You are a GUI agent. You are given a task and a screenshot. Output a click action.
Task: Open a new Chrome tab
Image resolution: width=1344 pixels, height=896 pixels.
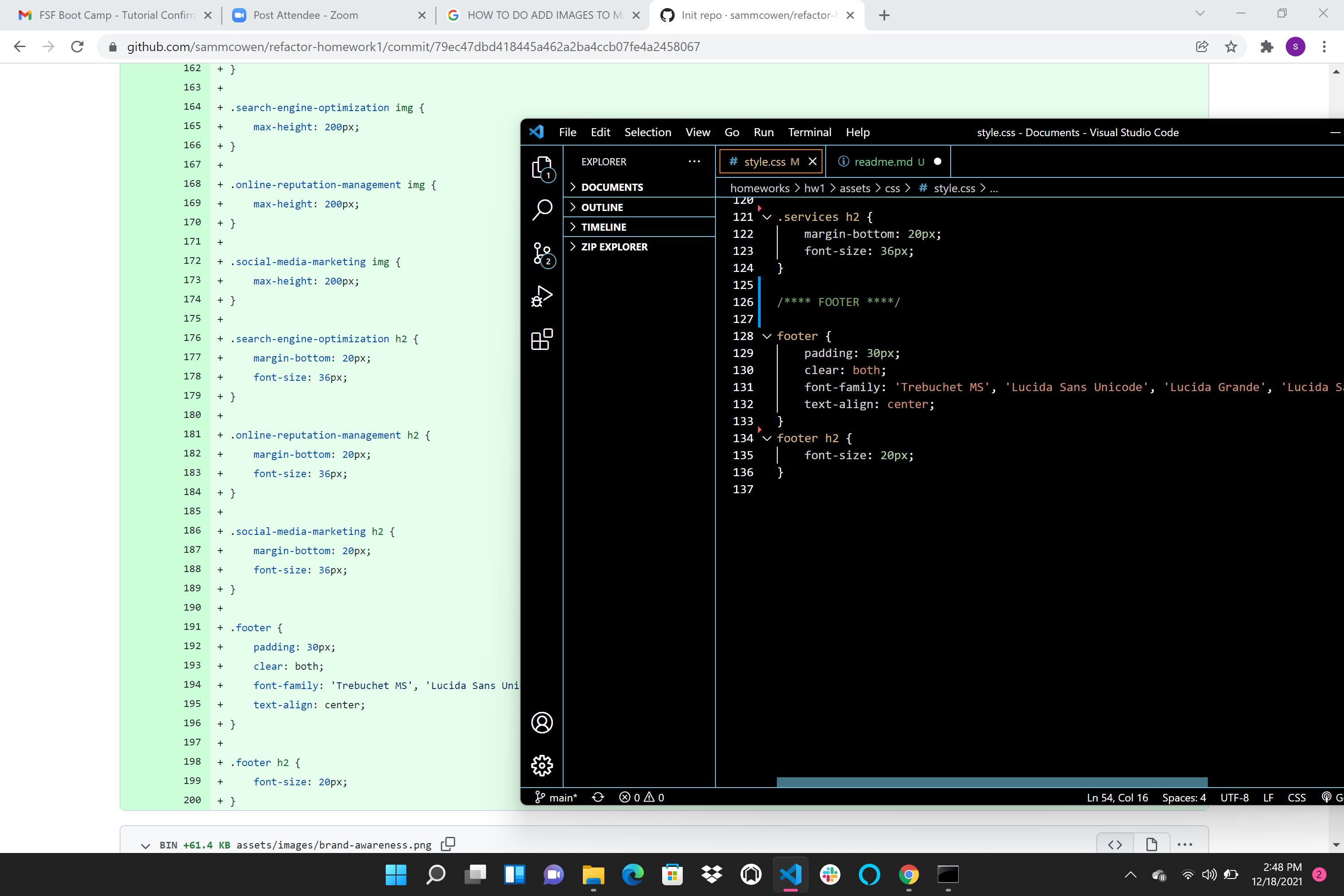[884, 15]
